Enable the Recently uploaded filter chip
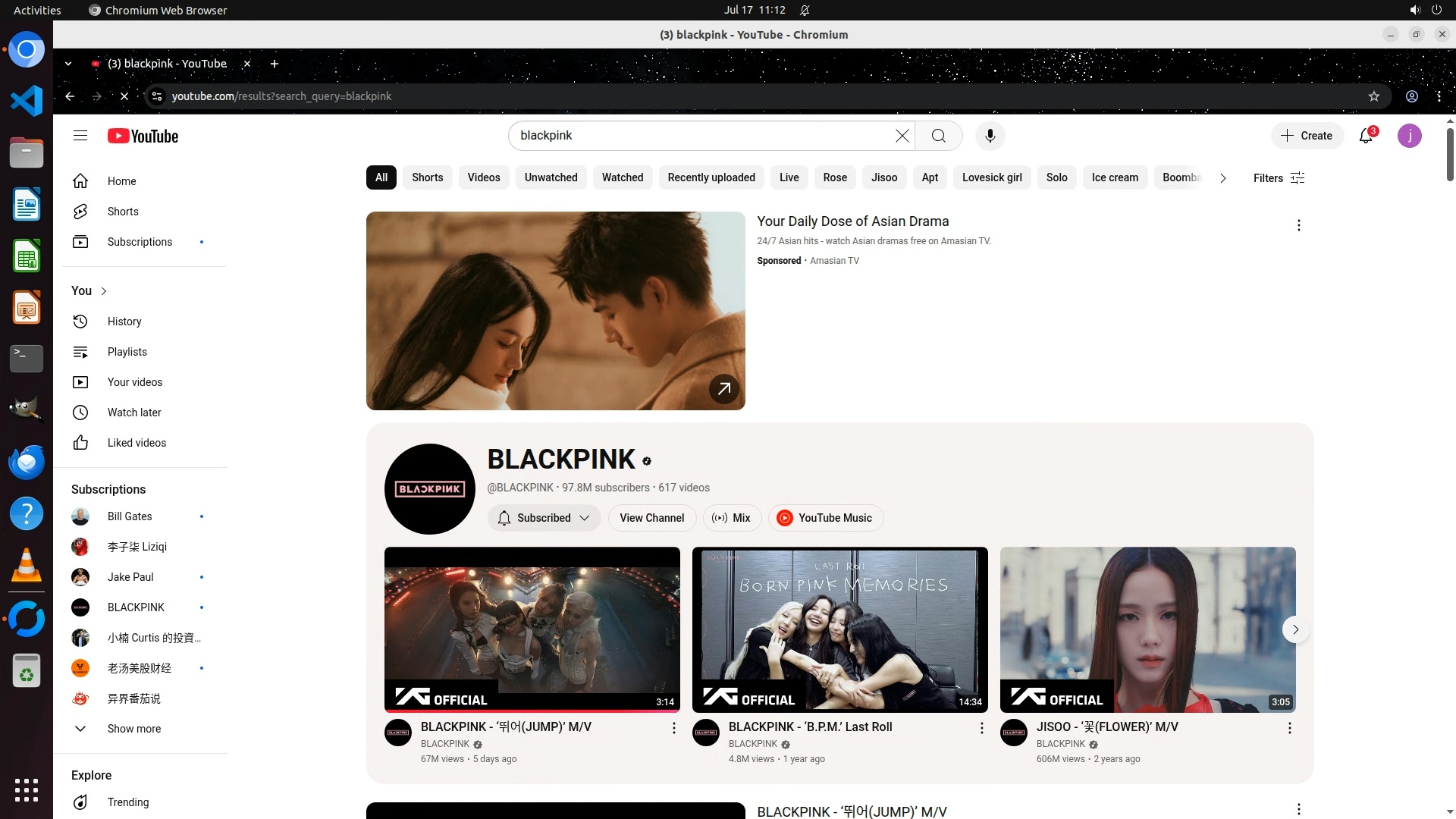1456x819 pixels. [x=711, y=177]
